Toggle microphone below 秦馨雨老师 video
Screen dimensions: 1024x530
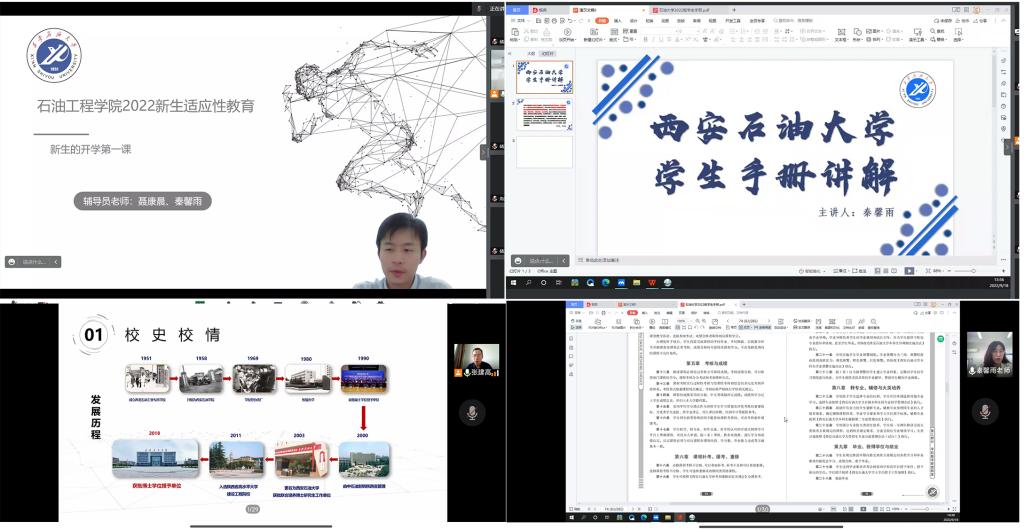tap(986, 412)
